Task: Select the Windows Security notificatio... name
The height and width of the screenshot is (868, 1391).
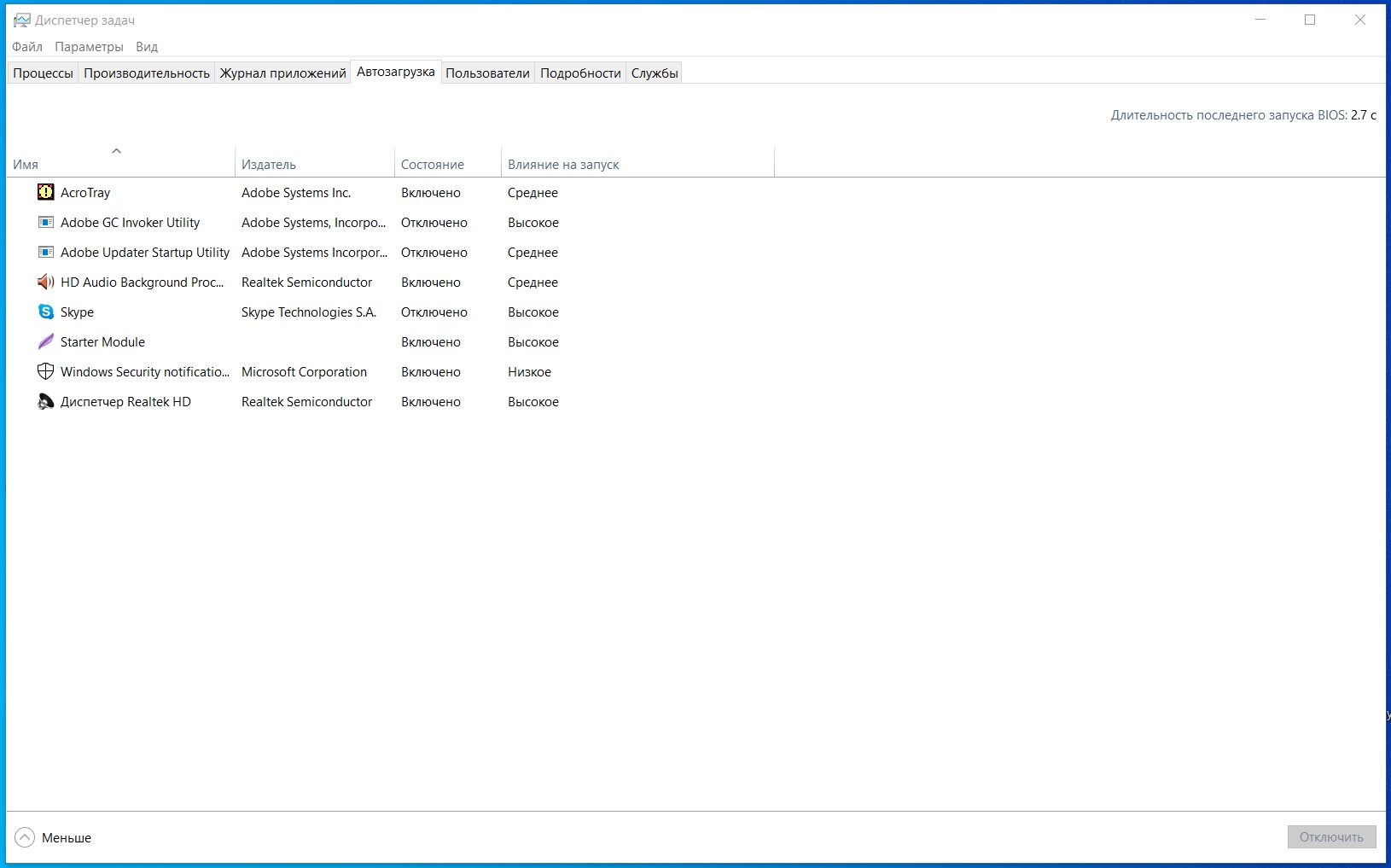Action: (145, 372)
